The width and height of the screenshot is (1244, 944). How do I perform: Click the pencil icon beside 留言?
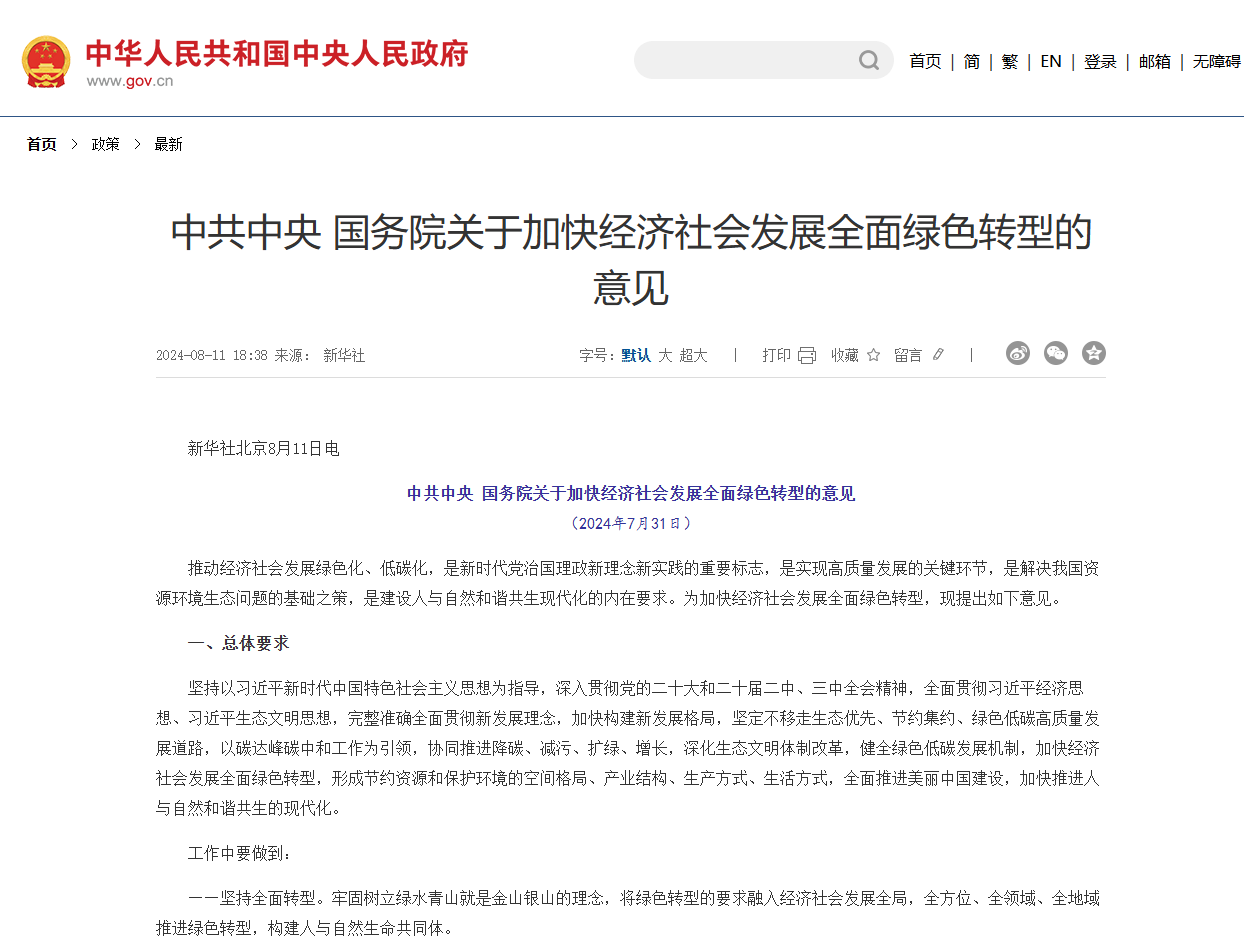[937, 353]
